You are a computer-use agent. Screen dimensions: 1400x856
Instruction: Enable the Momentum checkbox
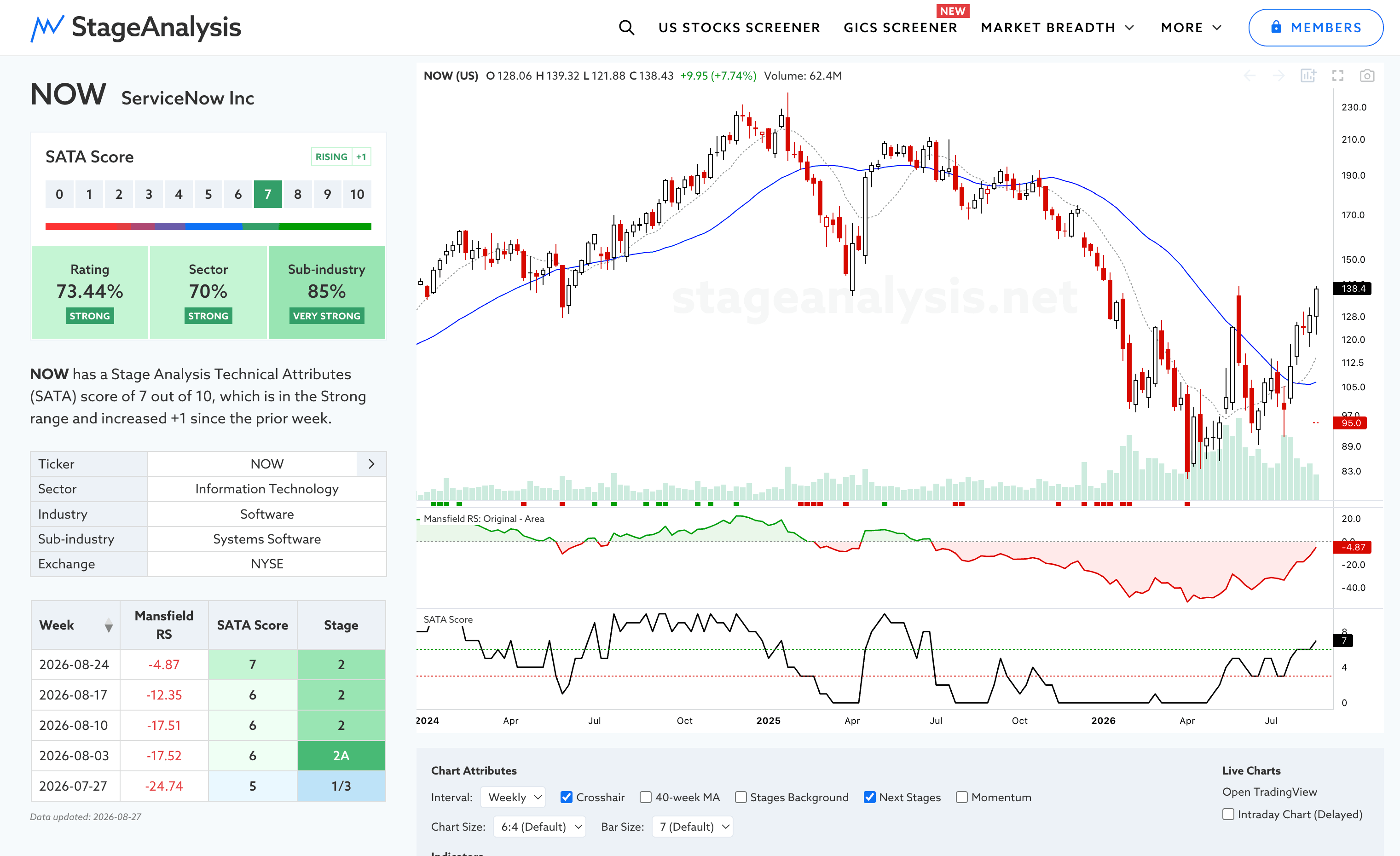tap(962, 798)
